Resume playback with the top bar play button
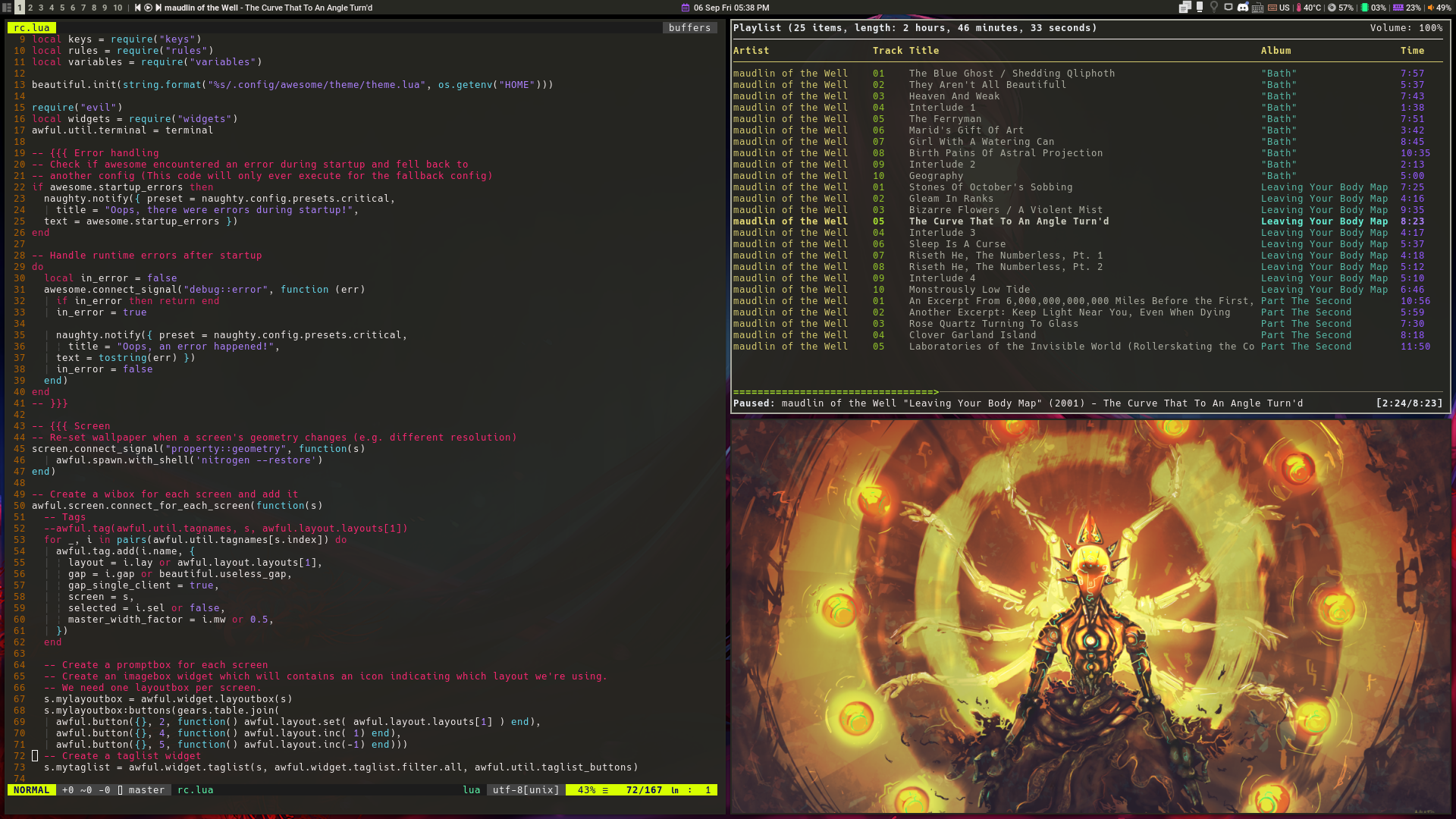This screenshot has height=819, width=1456. tap(149, 8)
